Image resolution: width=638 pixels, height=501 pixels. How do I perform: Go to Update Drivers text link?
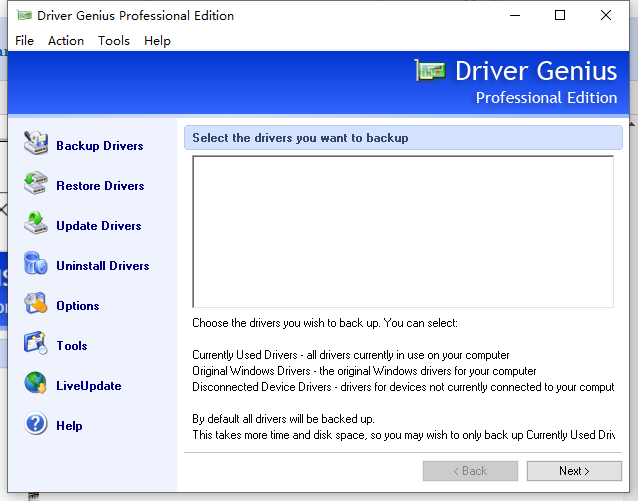(x=99, y=225)
